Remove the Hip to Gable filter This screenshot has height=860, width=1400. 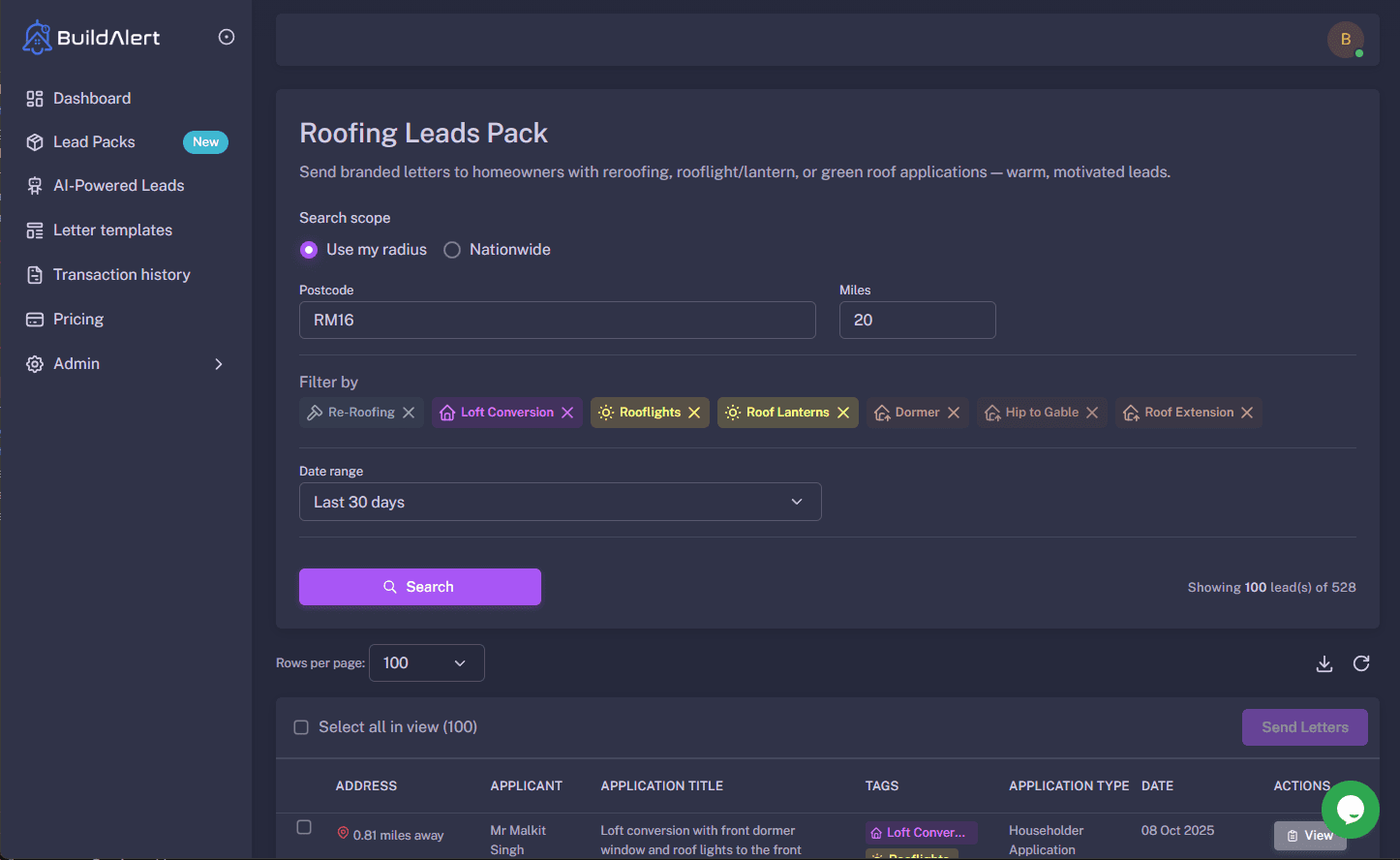tap(1092, 413)
